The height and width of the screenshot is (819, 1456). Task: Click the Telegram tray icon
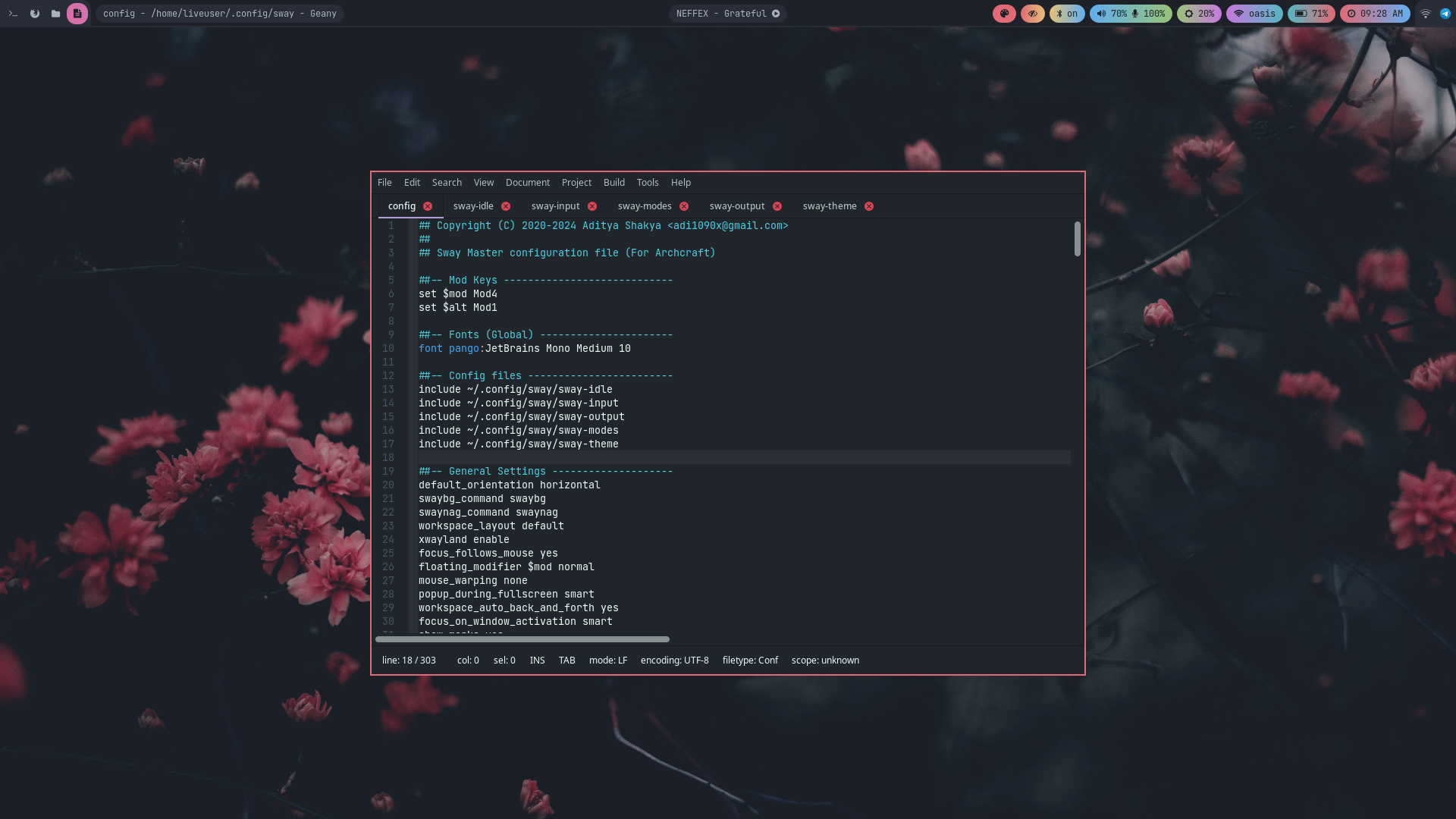click(x=1445, y=14)
